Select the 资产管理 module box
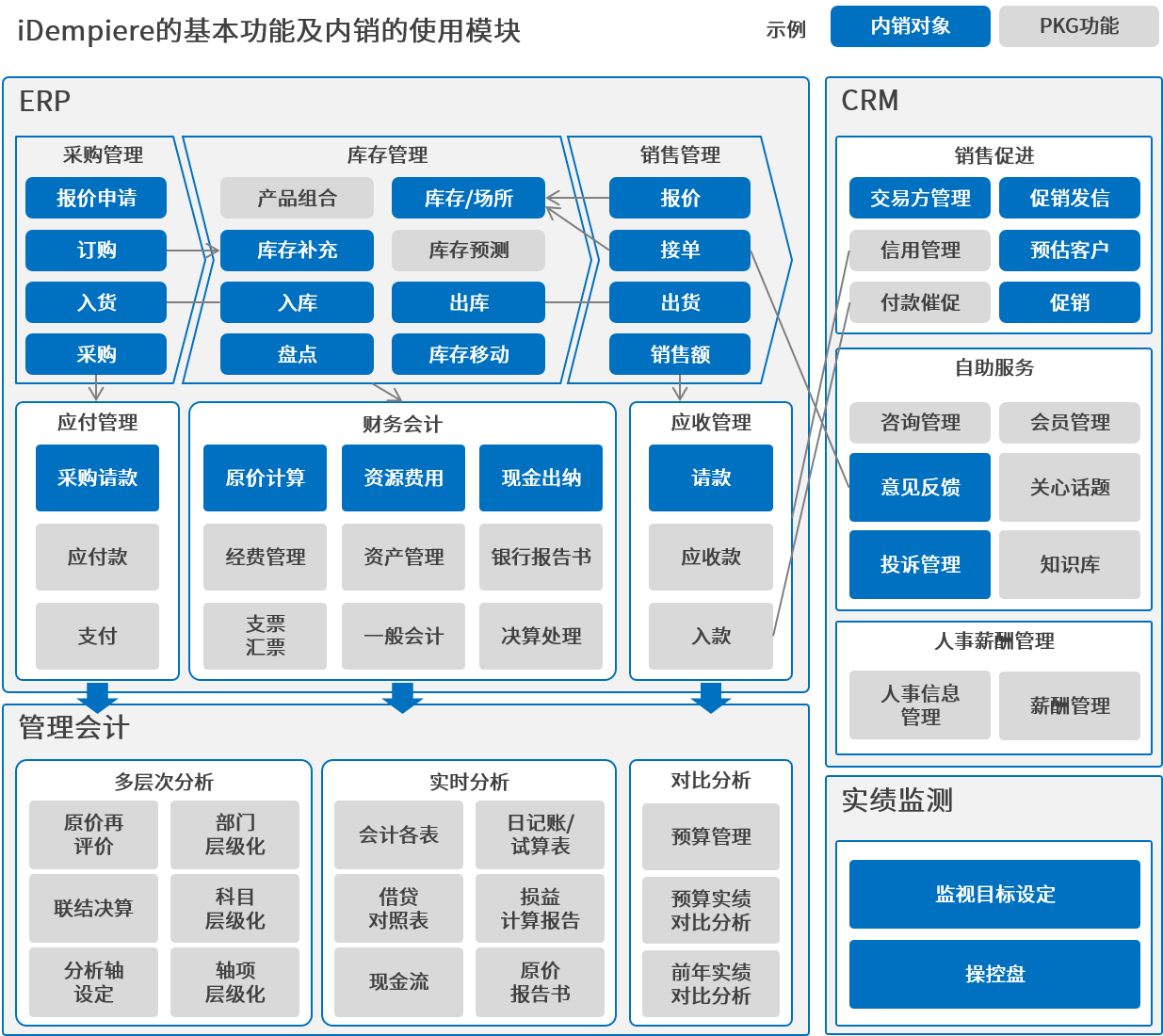This screenshot has width=1163, height=1036. 403,558
